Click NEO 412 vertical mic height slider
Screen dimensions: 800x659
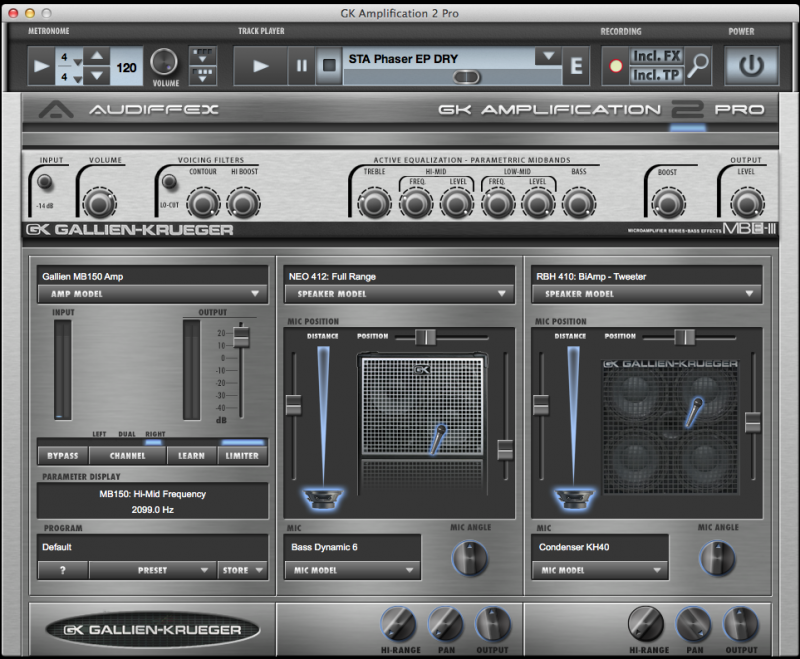coord(505,450)
